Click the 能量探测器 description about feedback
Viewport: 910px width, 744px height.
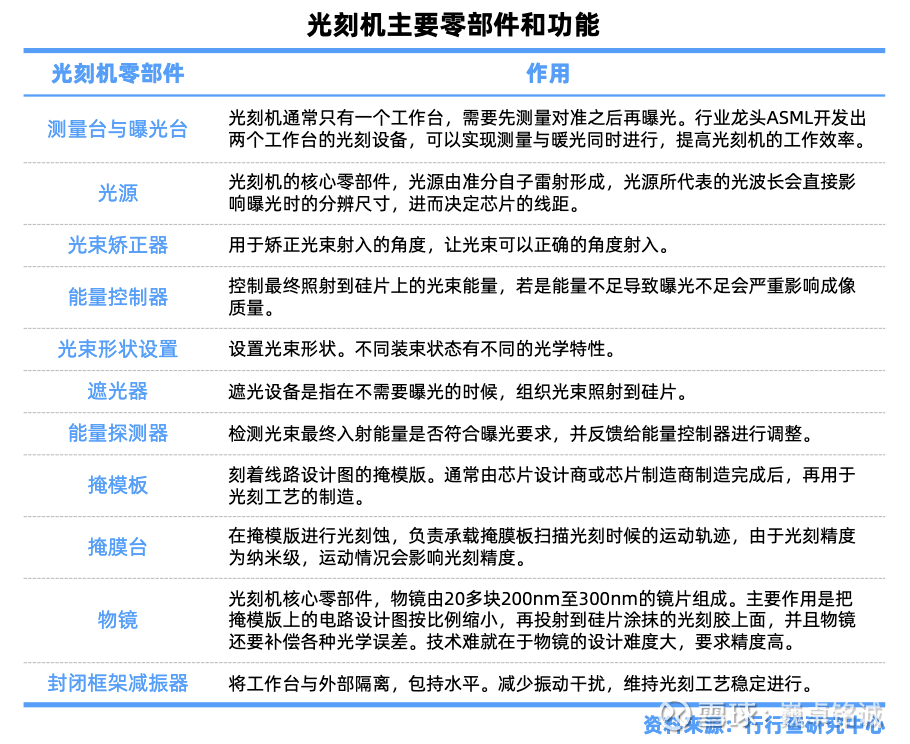522,434
